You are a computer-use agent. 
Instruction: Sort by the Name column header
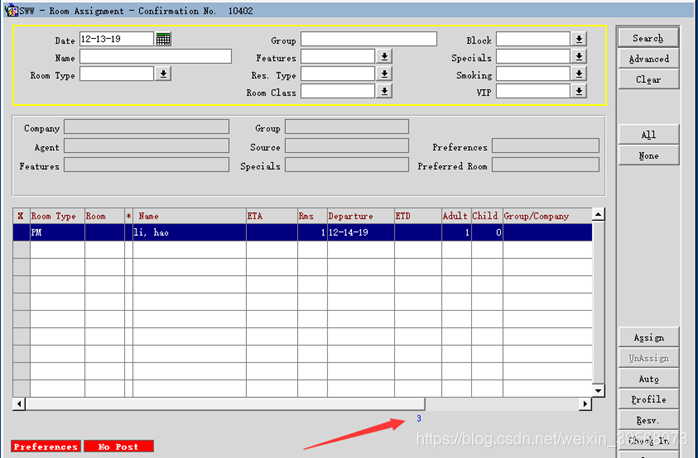[189, 216]
